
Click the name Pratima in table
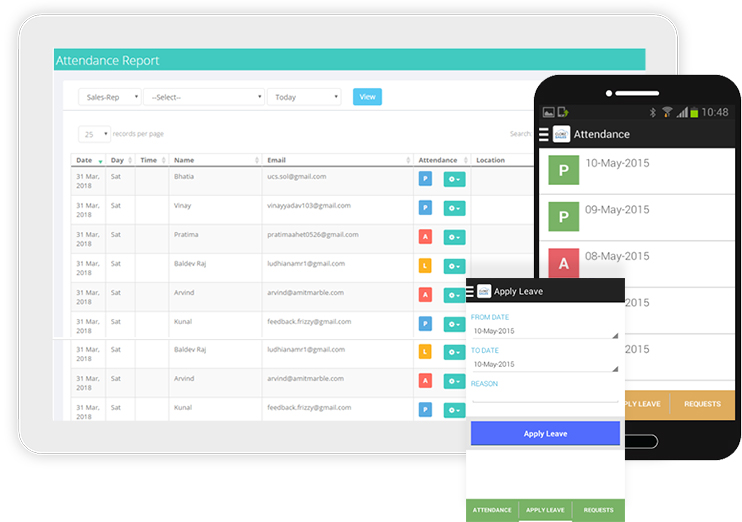(186, 234)
